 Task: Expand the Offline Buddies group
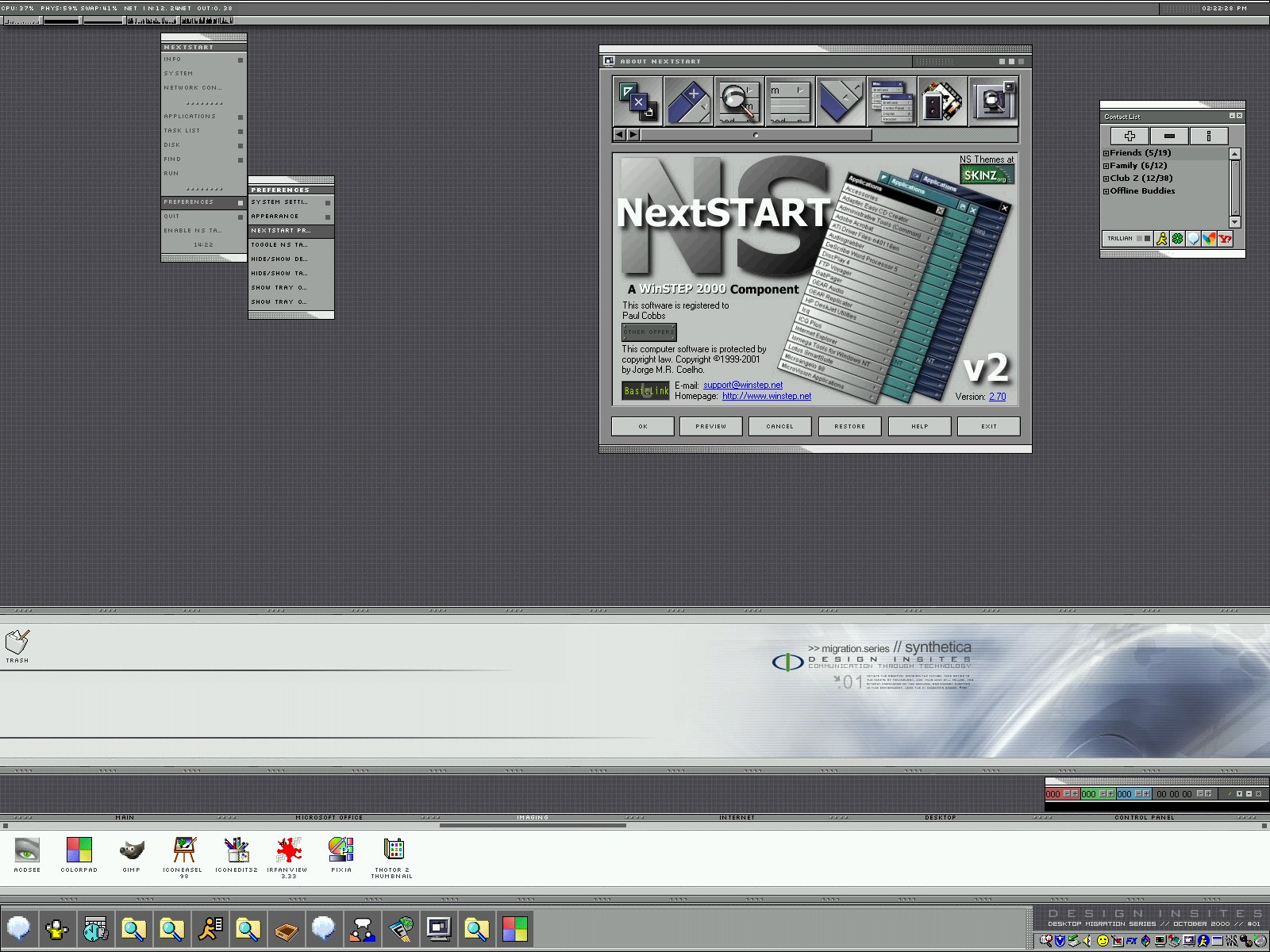coord(1106,191)
